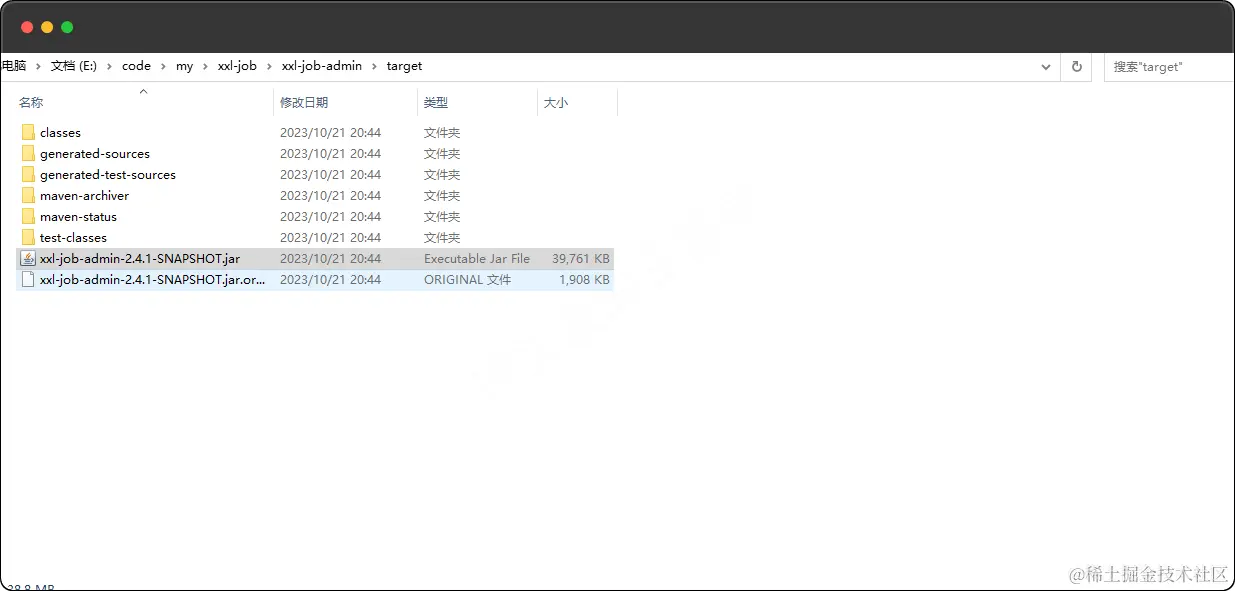The image size is (1235, 591).
Task: Click the test-classes folder icon
Action: click(28, 237)
